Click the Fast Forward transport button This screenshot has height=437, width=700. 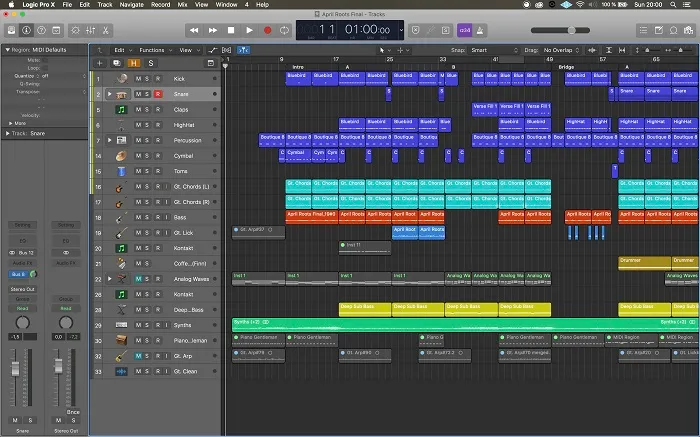213,30
